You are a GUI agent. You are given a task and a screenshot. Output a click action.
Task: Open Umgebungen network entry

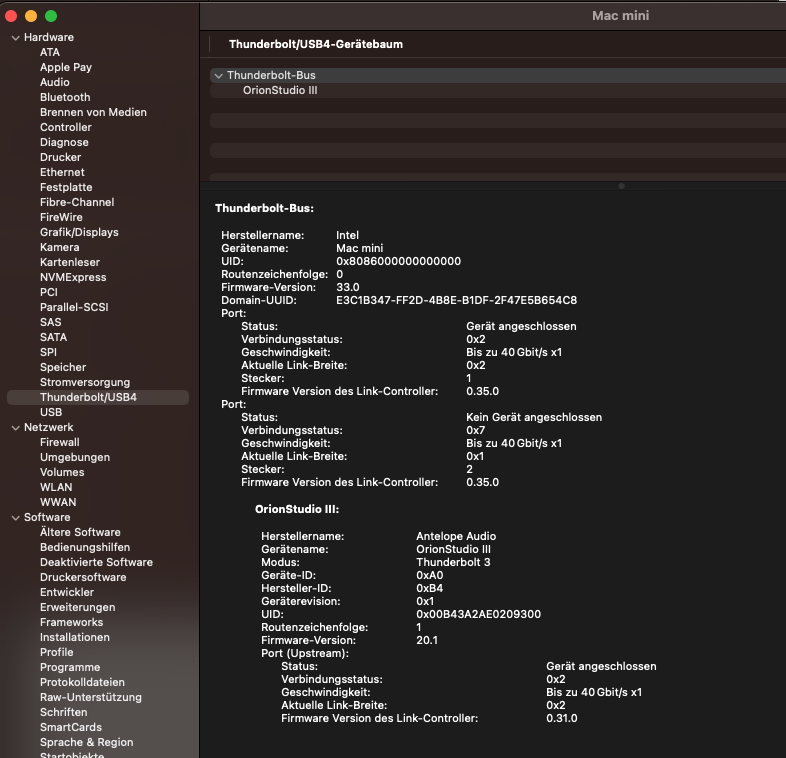click(x=75, y=457)
